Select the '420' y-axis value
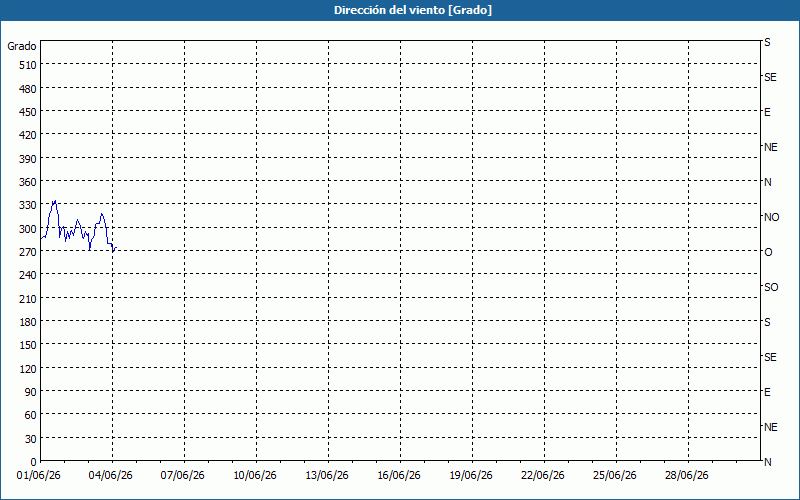Screen dimensions: 800x500 click(28, 135)
